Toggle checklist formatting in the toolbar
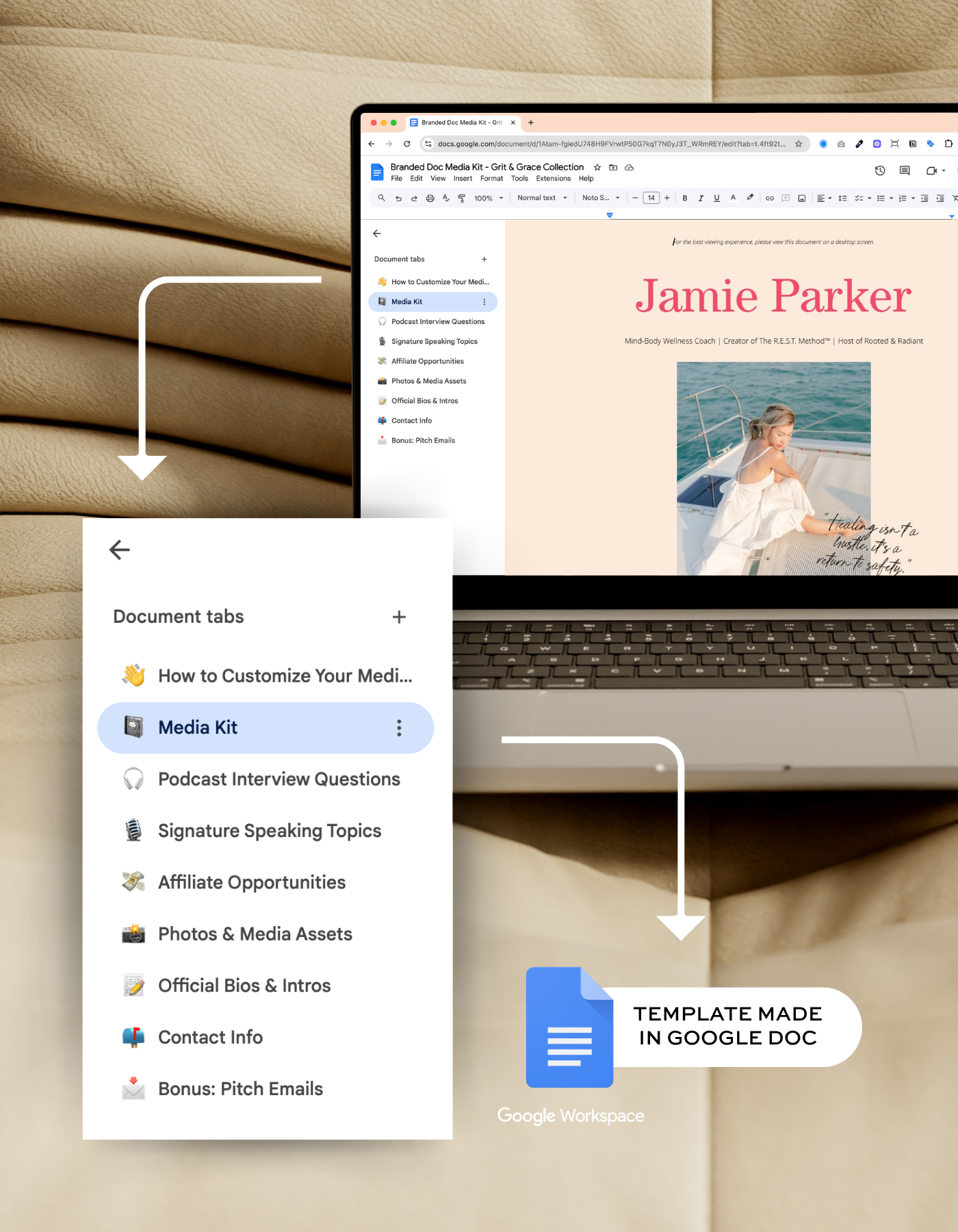Image resolution: width=958 pixels, height=1232 pixels. pos(859,198)
